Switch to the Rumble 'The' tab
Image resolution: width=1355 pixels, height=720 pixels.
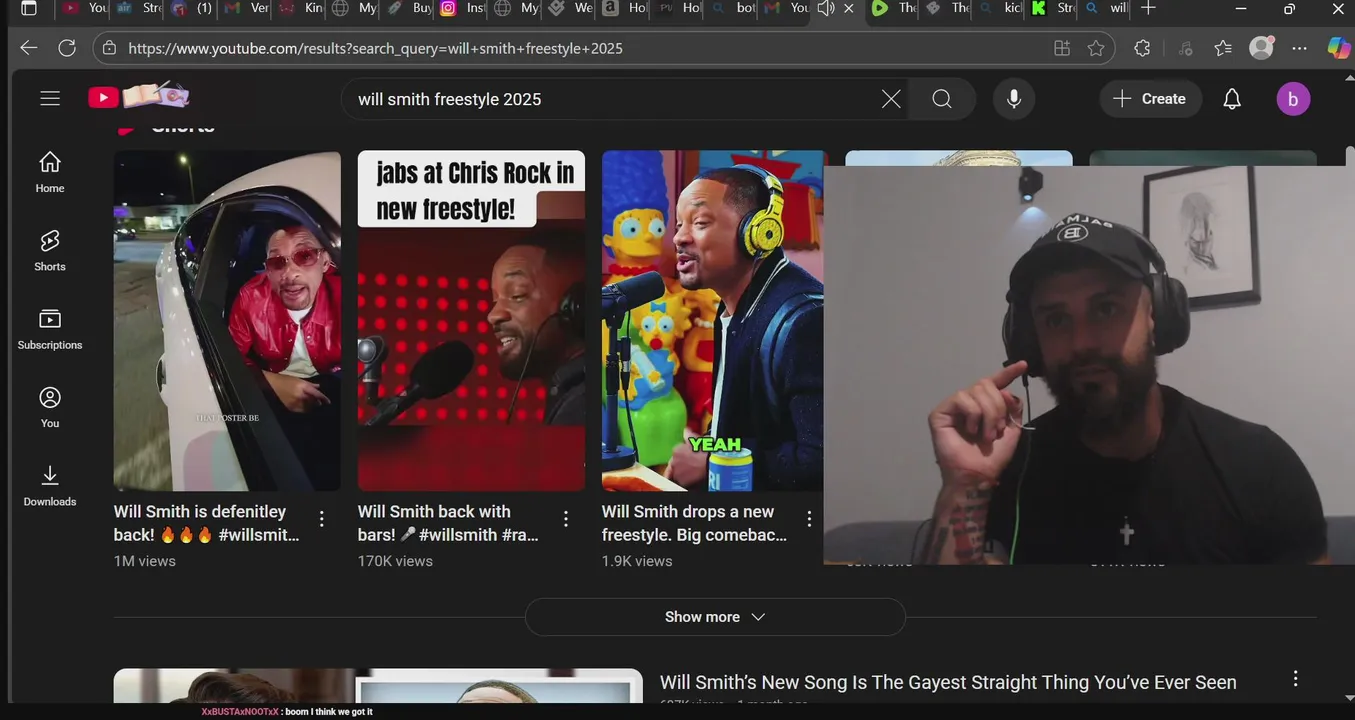coord(893,8)
